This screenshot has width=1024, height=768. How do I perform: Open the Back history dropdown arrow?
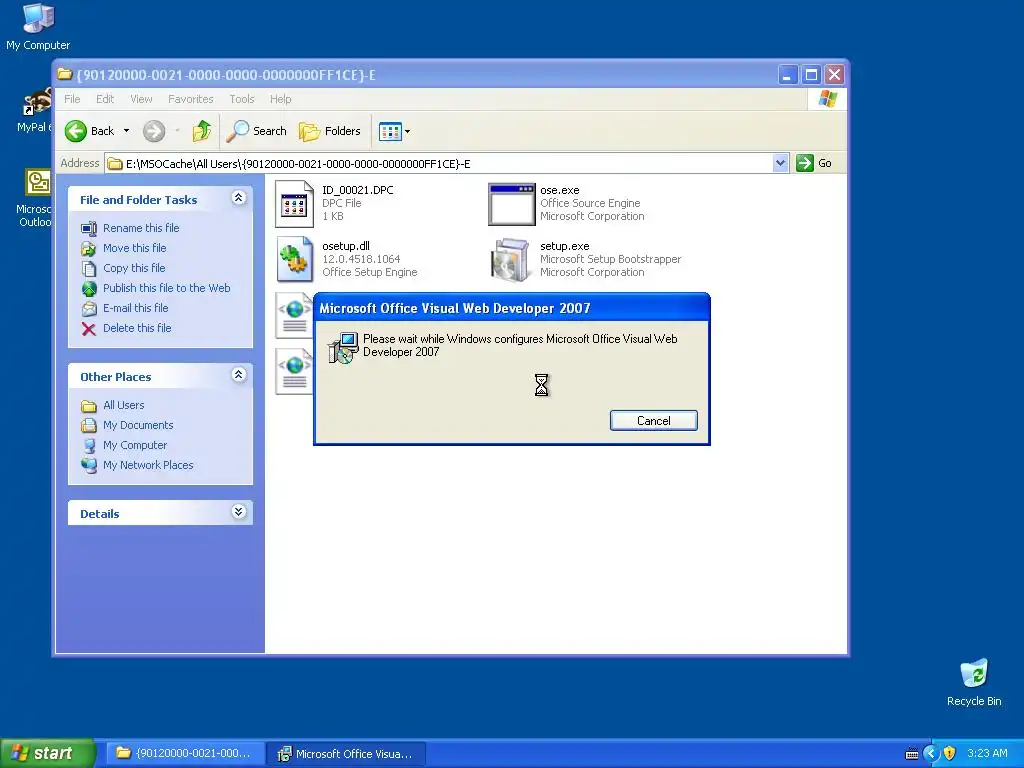126,131
